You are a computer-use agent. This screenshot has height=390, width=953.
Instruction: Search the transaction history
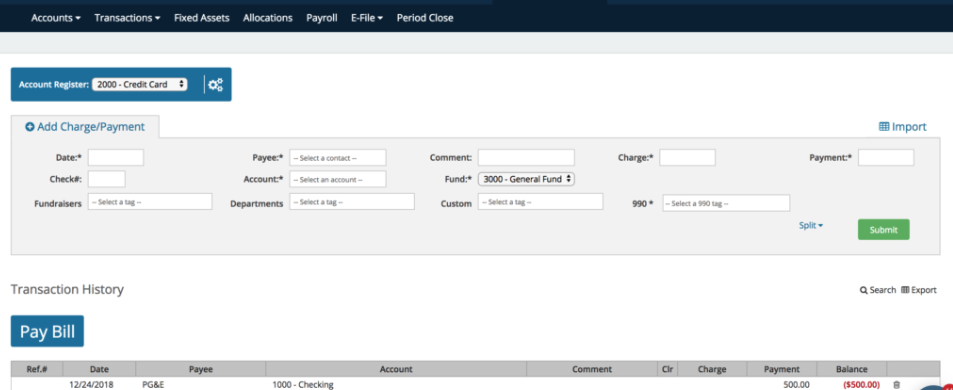click(878, 290)
